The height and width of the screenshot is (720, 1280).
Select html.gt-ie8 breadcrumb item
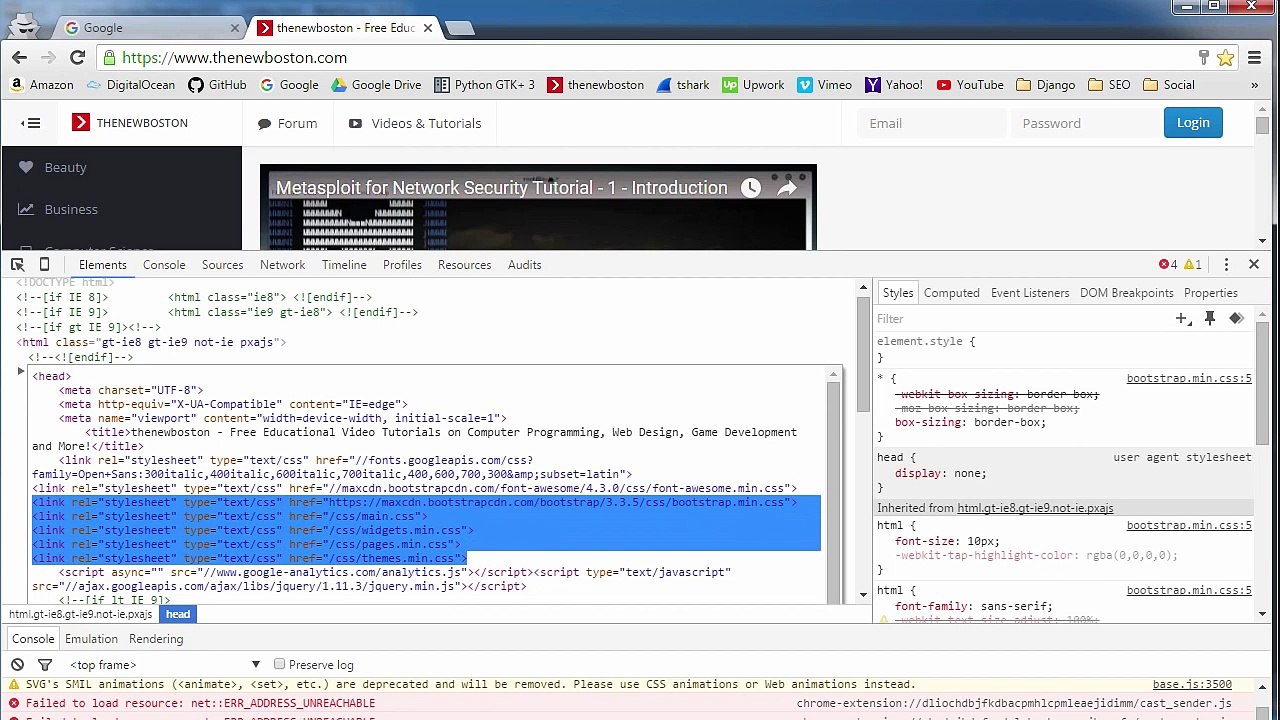pos(81,614)
